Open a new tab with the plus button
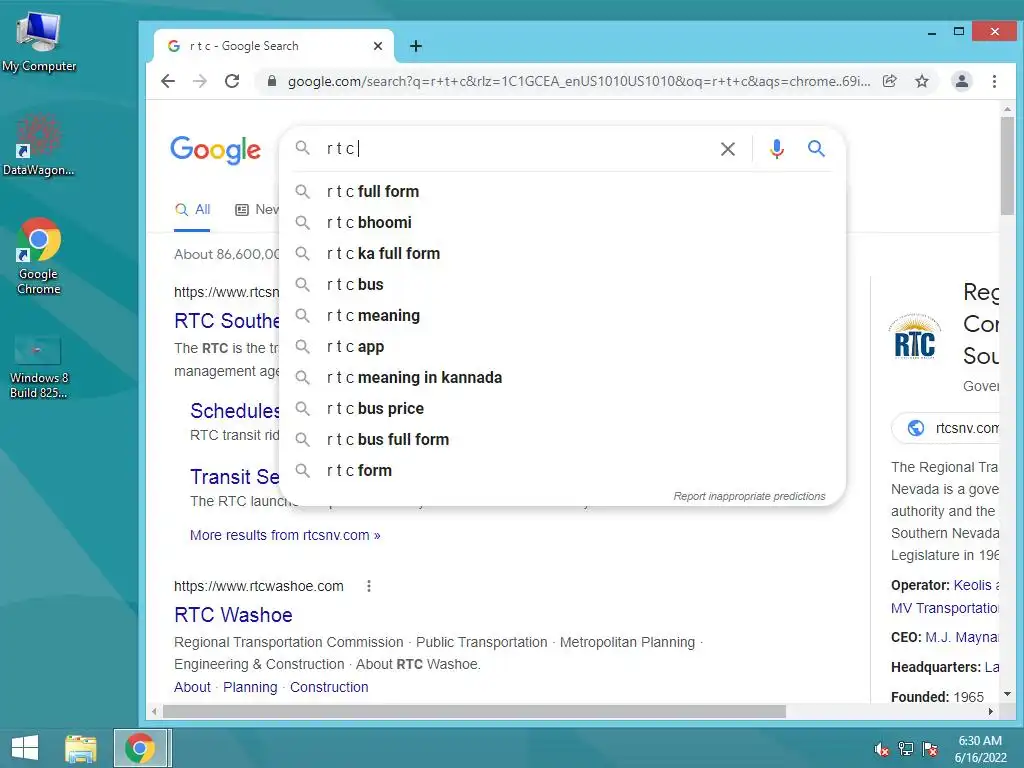 click(416, 46)
